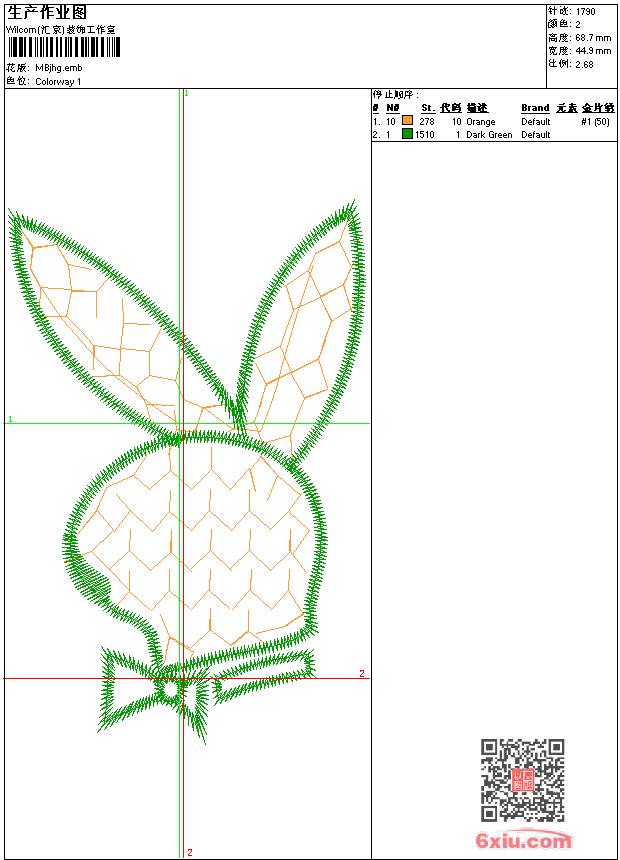
Task: Click the red marker 2 on the horizontal line
Action: [362, 673]
